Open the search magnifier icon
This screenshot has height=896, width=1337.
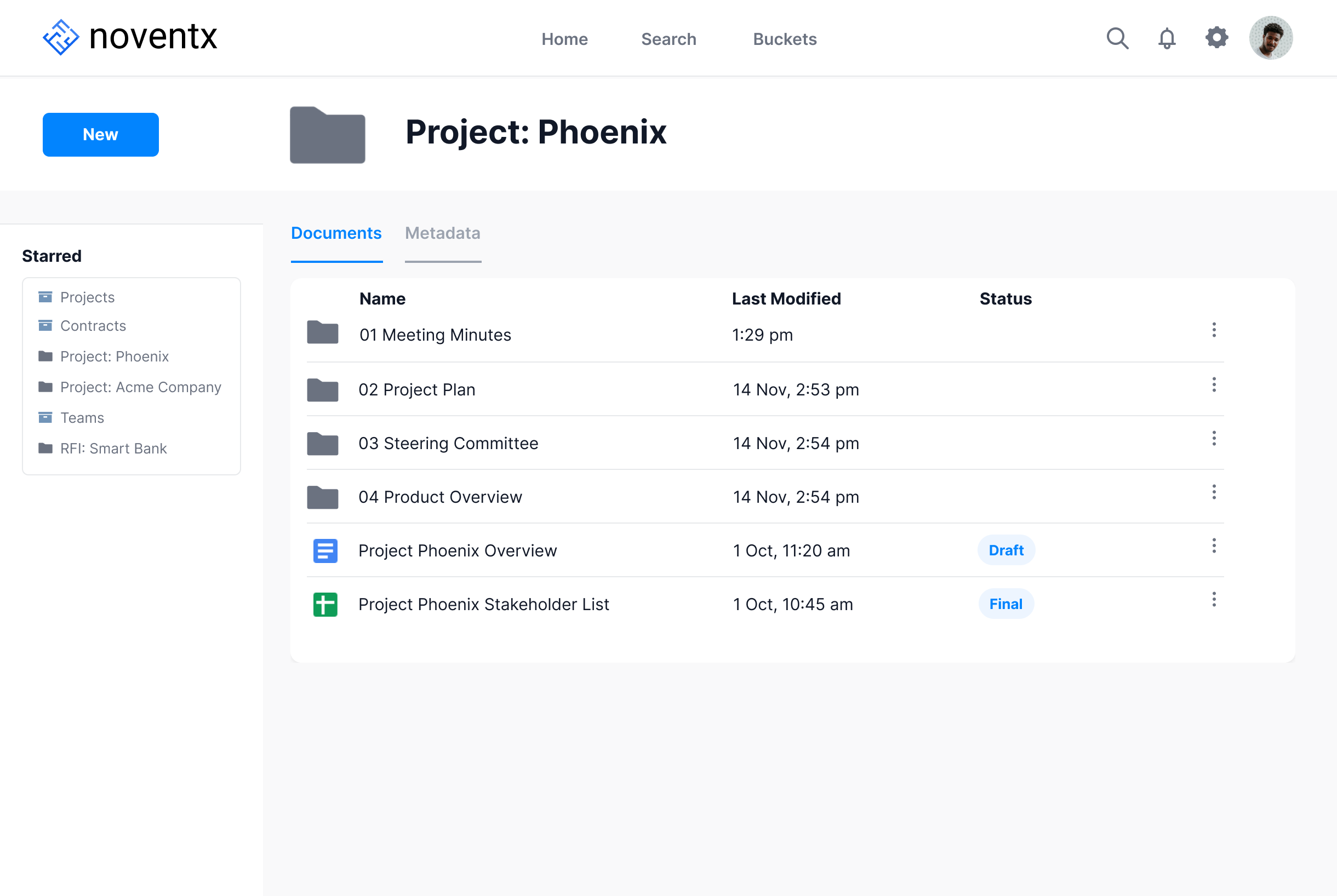(1117, 38)
